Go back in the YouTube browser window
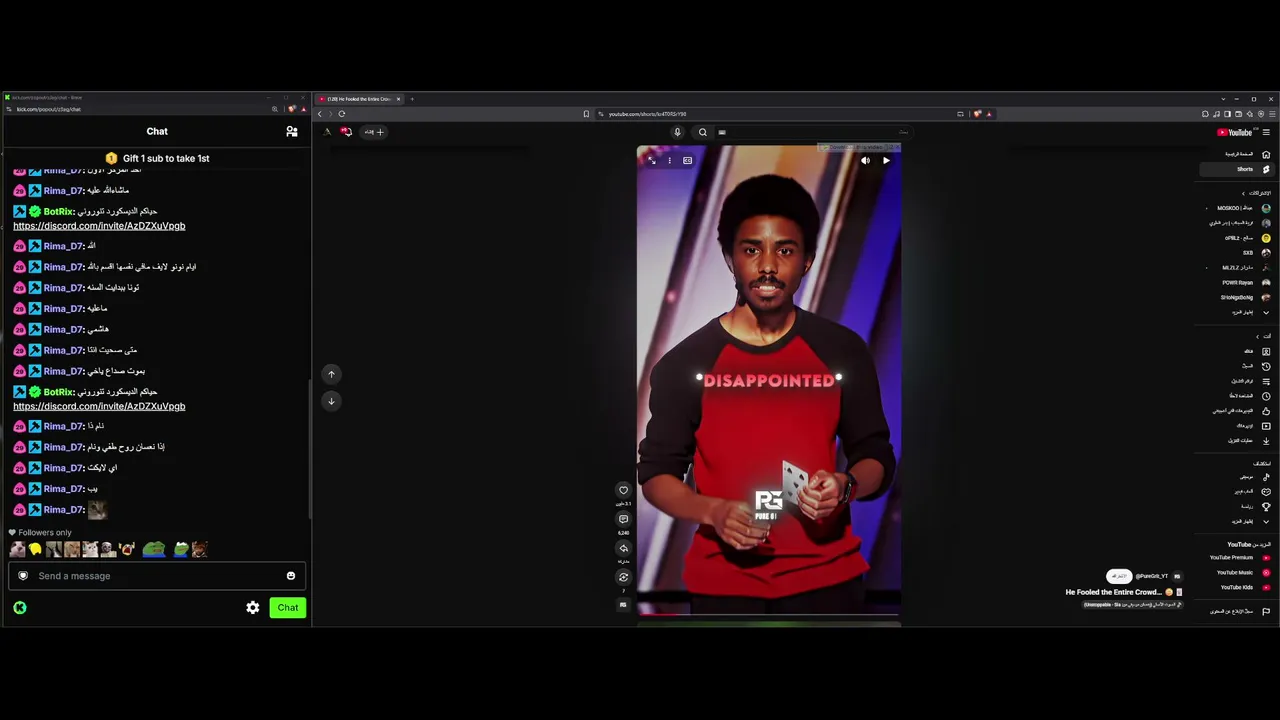The width and height of the screenshot is (1280, 720). 320,114
